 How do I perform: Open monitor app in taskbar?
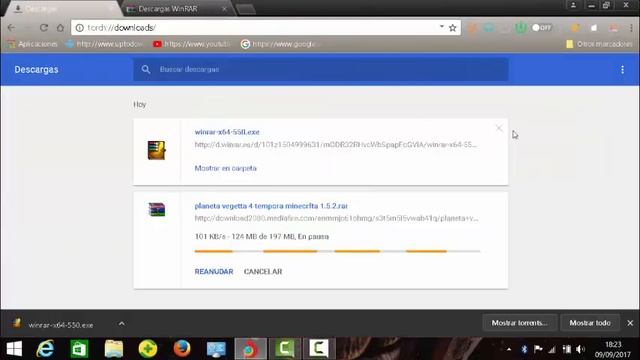(x=216, y=349)
